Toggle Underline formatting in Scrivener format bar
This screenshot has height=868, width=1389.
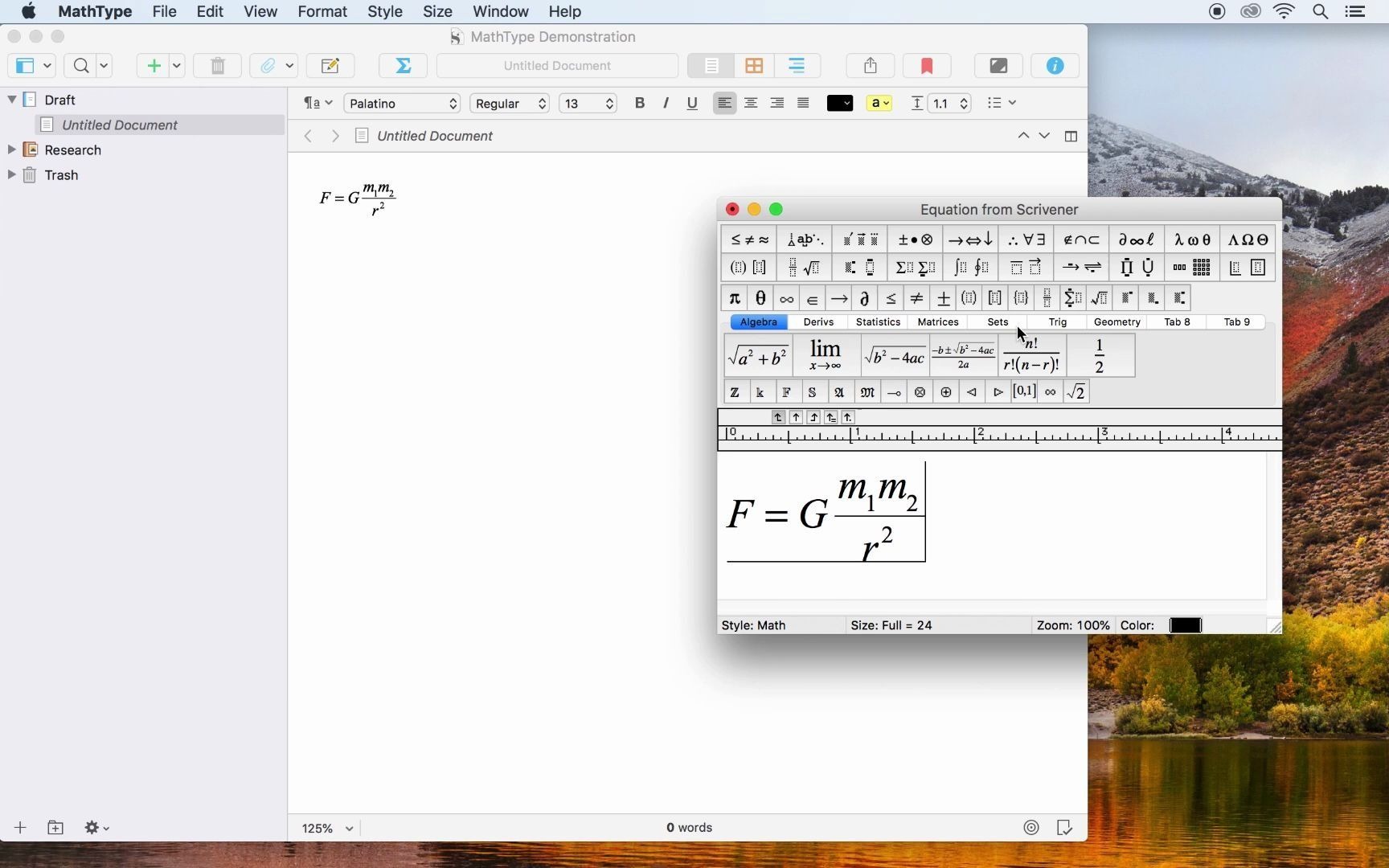pyautogui.click(x=692, y=103)
